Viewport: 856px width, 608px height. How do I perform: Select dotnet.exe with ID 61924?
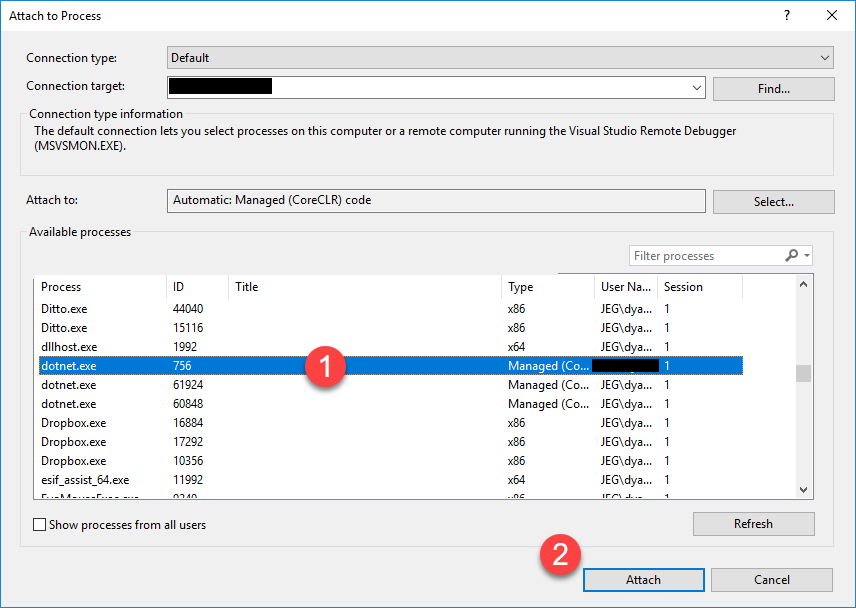[68, 385]
